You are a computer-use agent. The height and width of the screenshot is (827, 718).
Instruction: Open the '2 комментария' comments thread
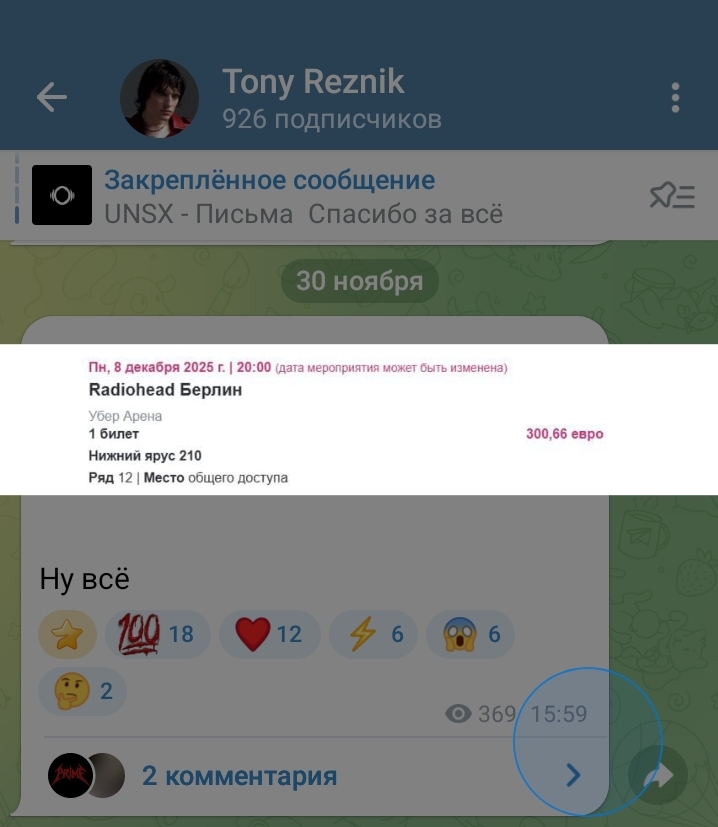(x=240, y=776)
